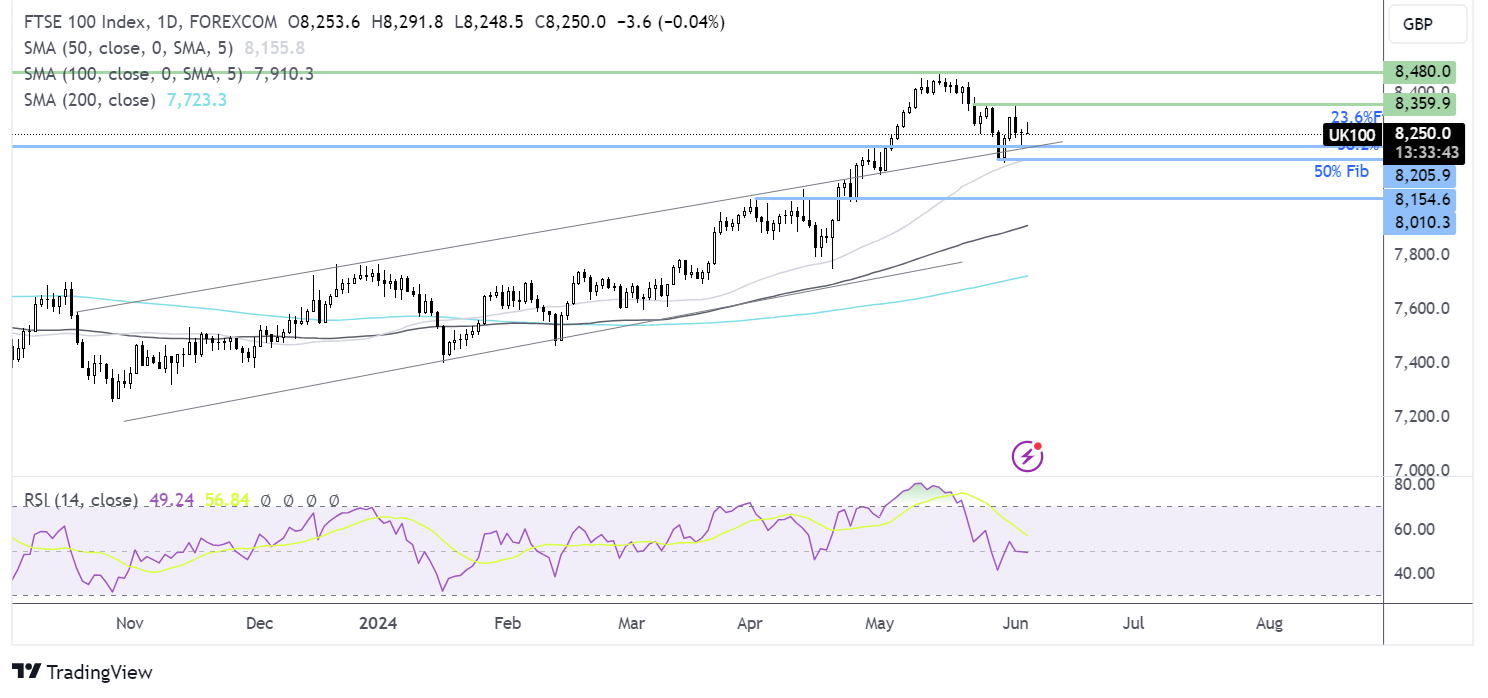Click the SMA 200 value 7,723.3
The image size is (1488, 698).
(x=197, y=100)
